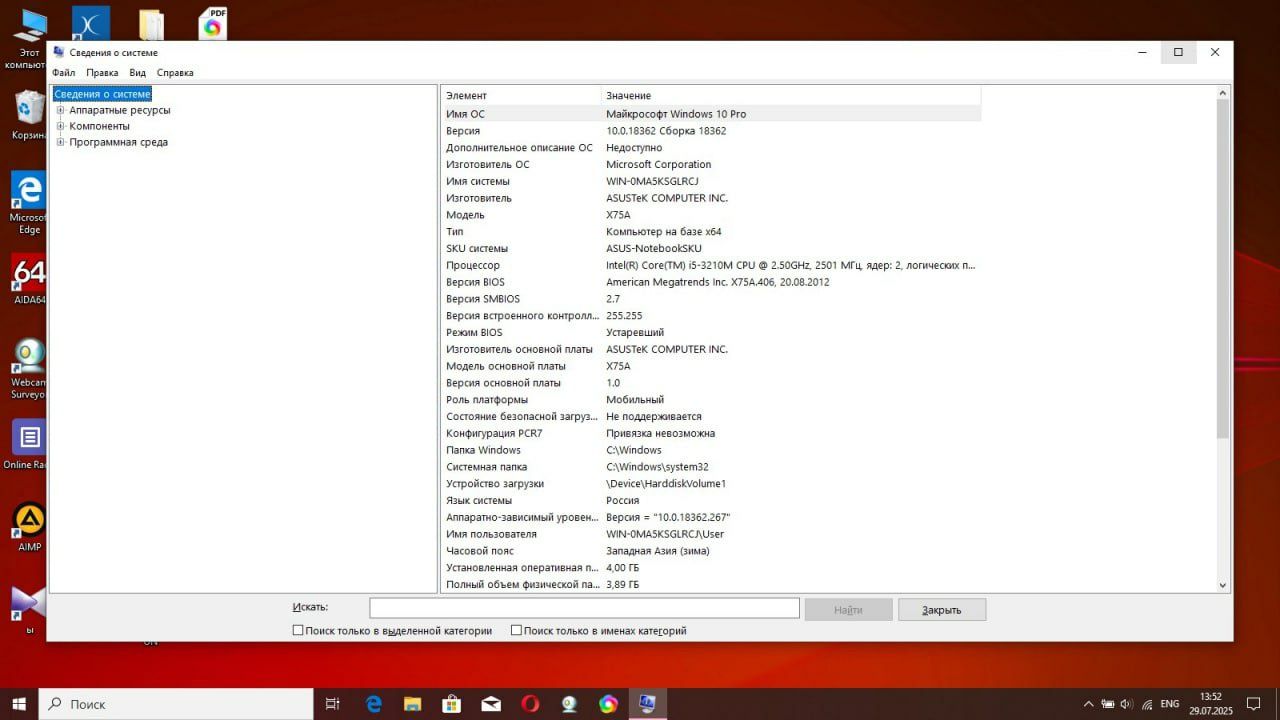Select the Имя ОС row
Image resolution: width=1280 pixels, height=720 pixels.
coord(711,114)
